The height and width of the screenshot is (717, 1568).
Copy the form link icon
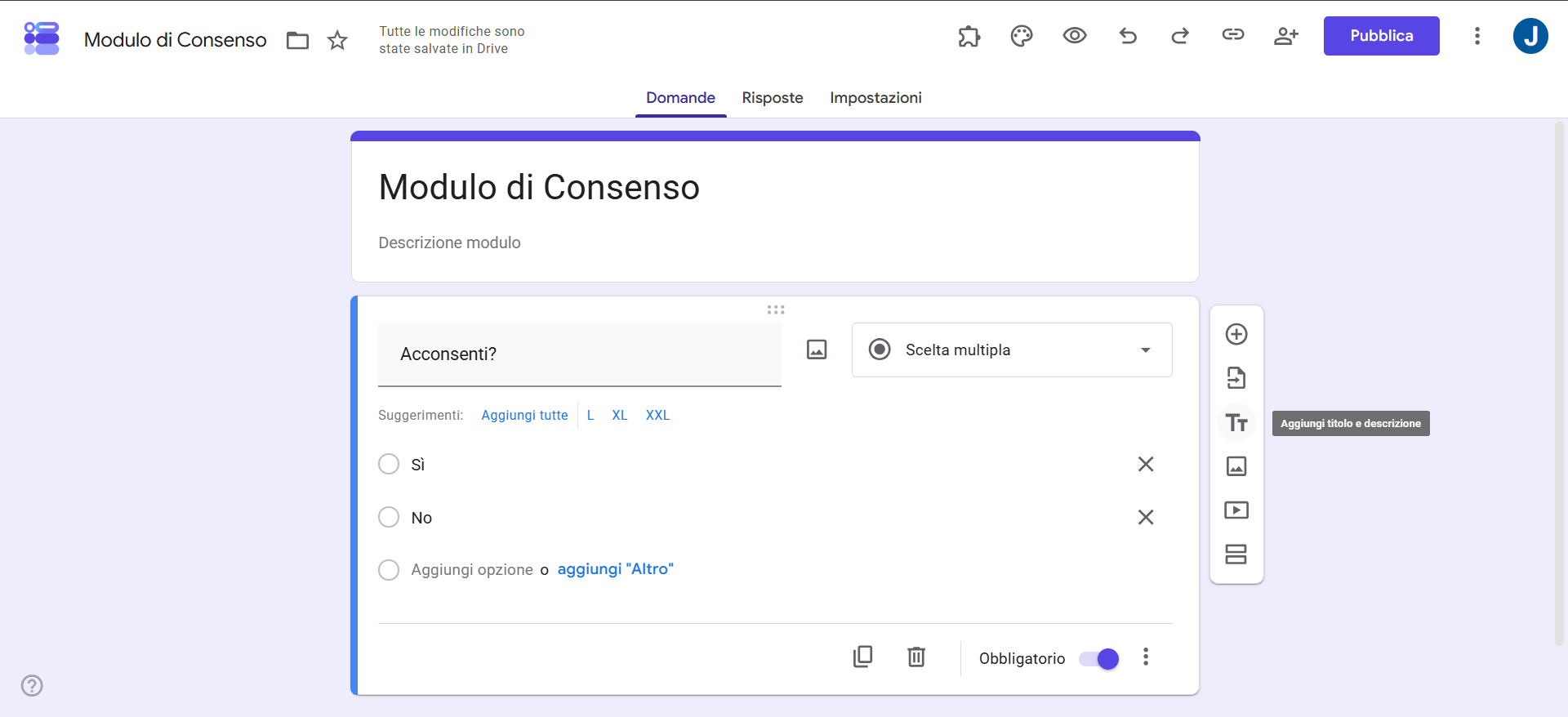tap(1233, 34)
